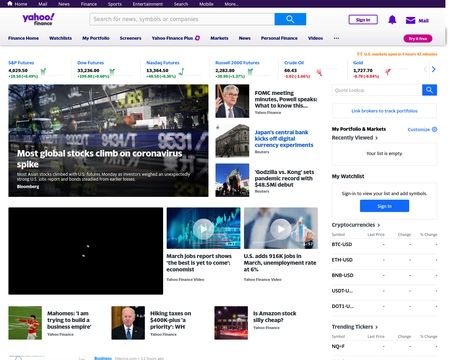Open the Nasdaq Futures ticker
This screenshot has height=360, width=450.
(163, 63)
